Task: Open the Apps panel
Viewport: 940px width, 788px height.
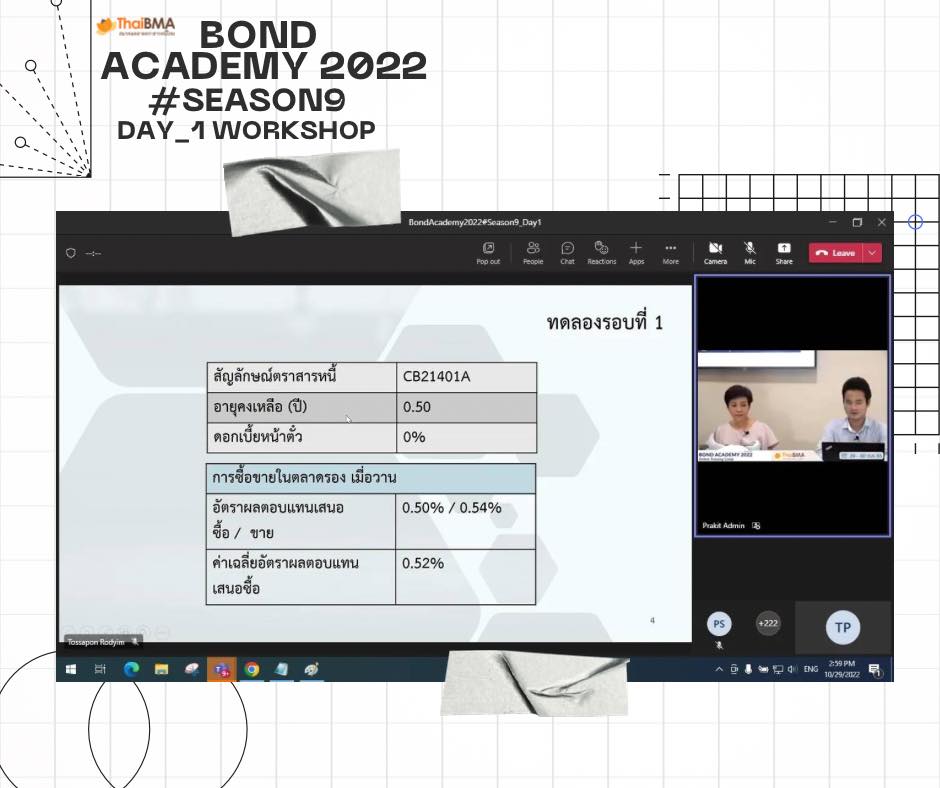Action: [636, 252]
